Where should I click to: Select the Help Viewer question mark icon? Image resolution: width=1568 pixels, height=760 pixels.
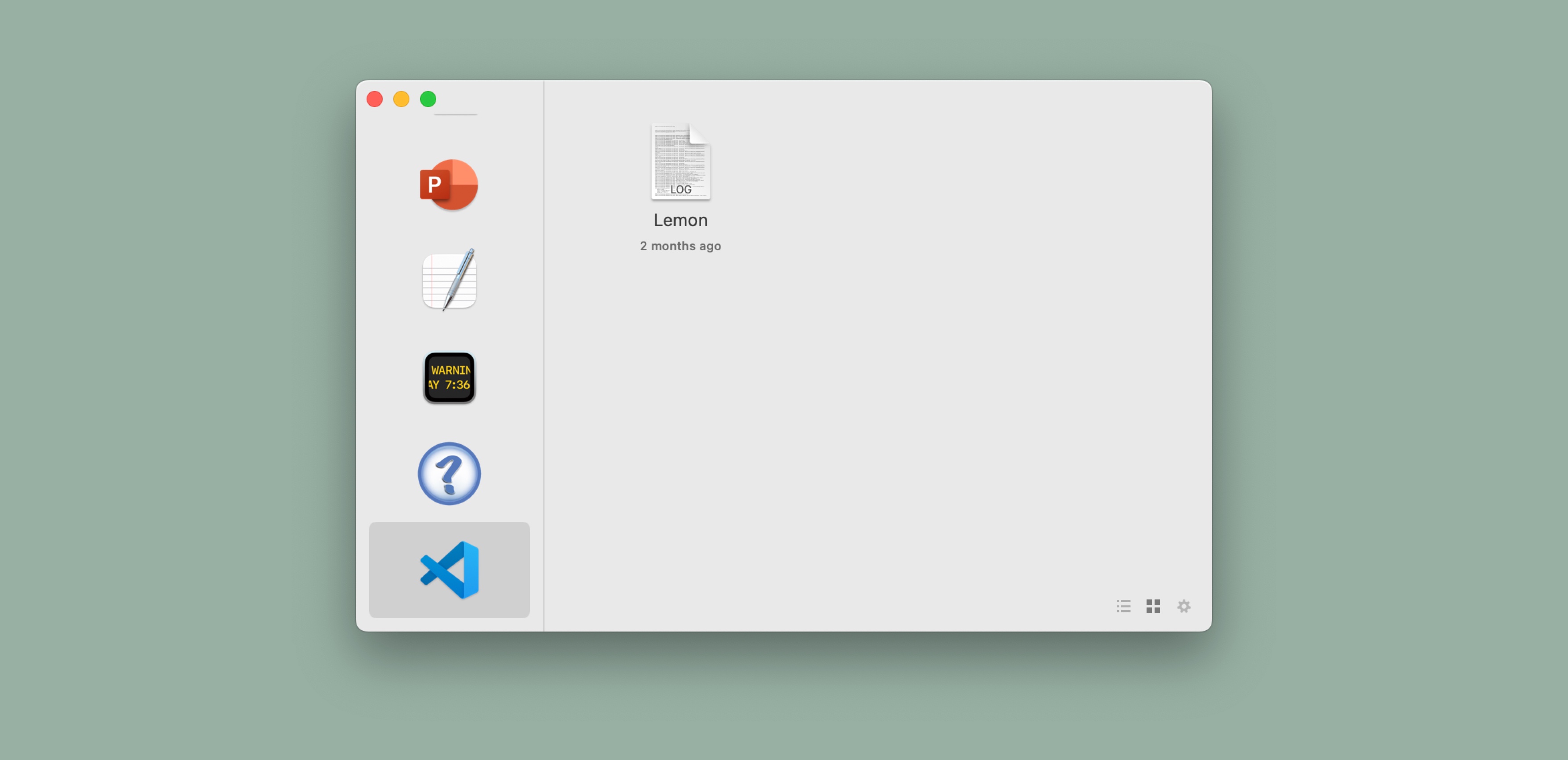449,473
